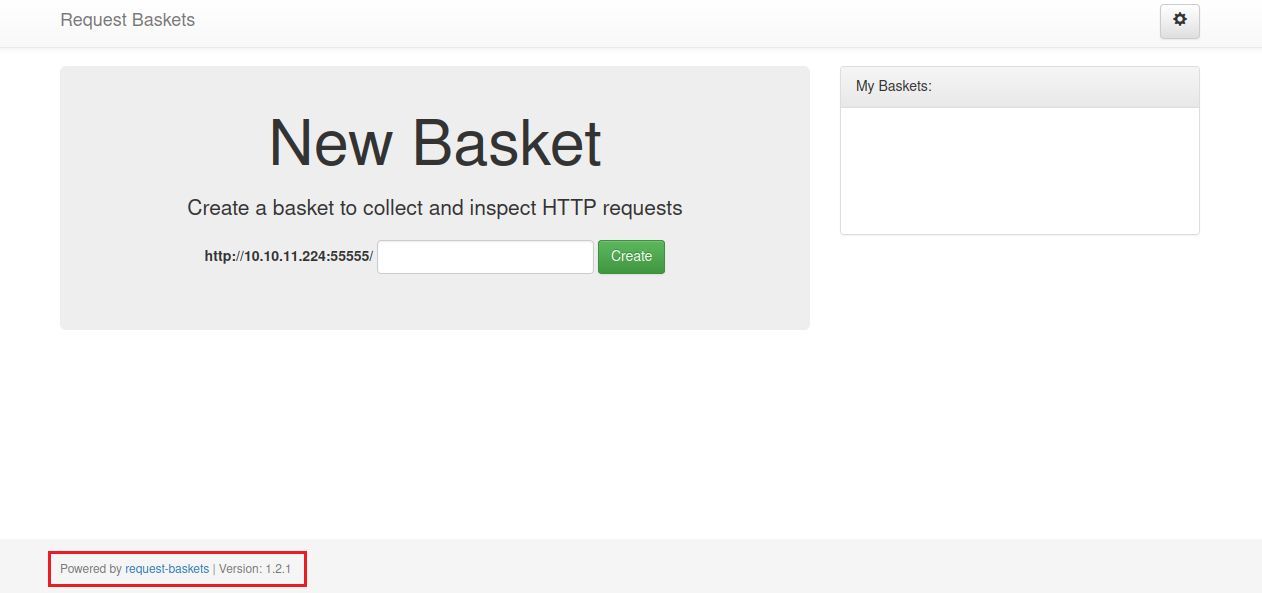The image size is (1262, 593).
Task: Focus the basket name input field
Action: (x=485, y=256)
